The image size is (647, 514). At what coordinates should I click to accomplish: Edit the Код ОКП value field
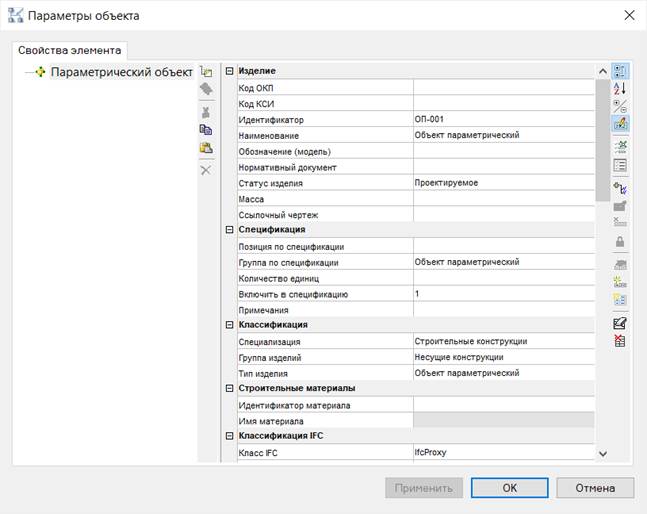point(504,87)
